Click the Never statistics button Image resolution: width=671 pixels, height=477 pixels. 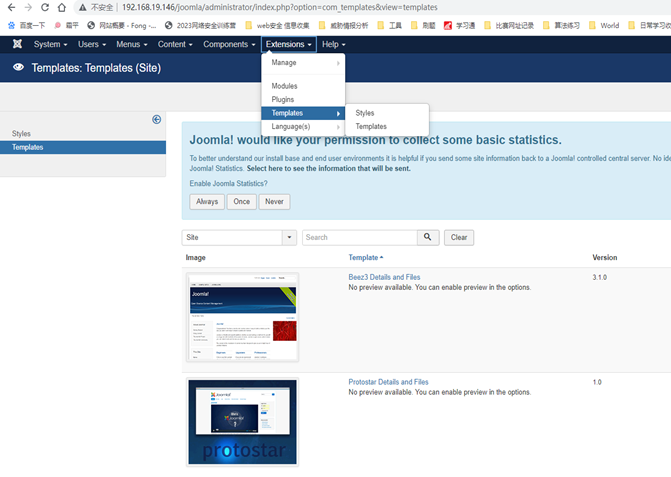pyautogui.click(x=274, y=201)
